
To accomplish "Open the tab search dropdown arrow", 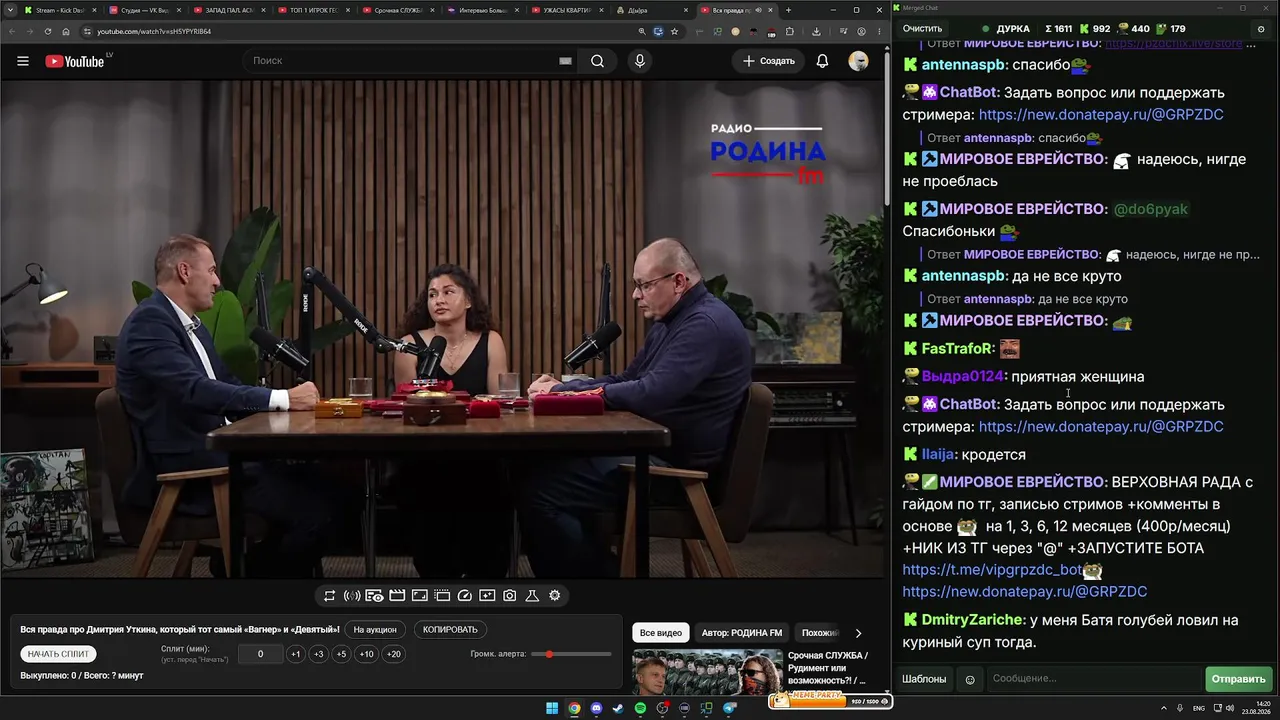I will [9, 10].
